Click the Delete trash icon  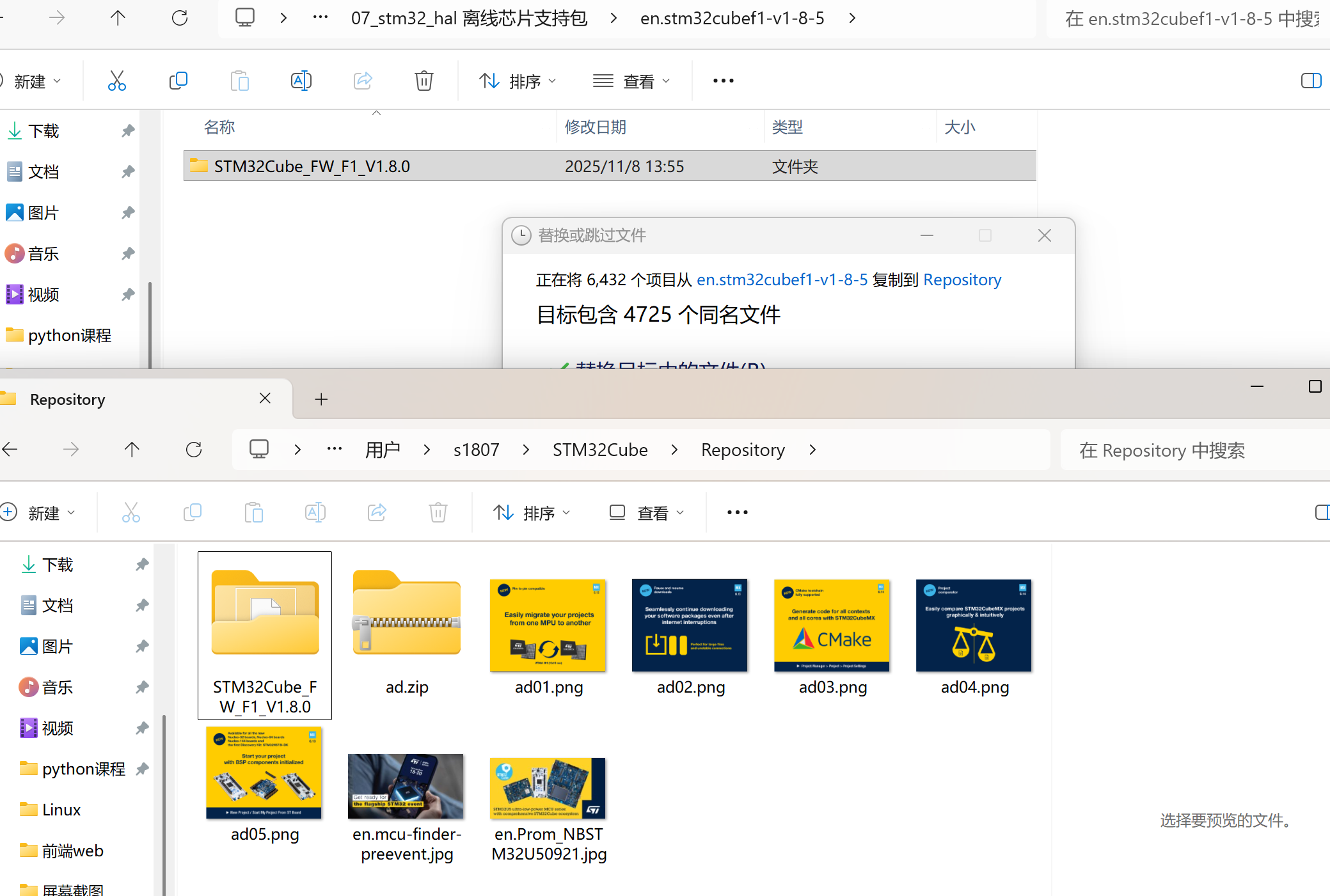click(x=424, y=81)
